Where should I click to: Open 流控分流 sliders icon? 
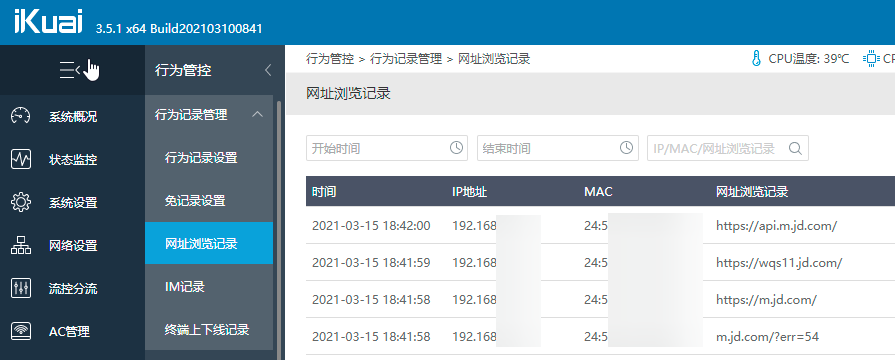21,288
